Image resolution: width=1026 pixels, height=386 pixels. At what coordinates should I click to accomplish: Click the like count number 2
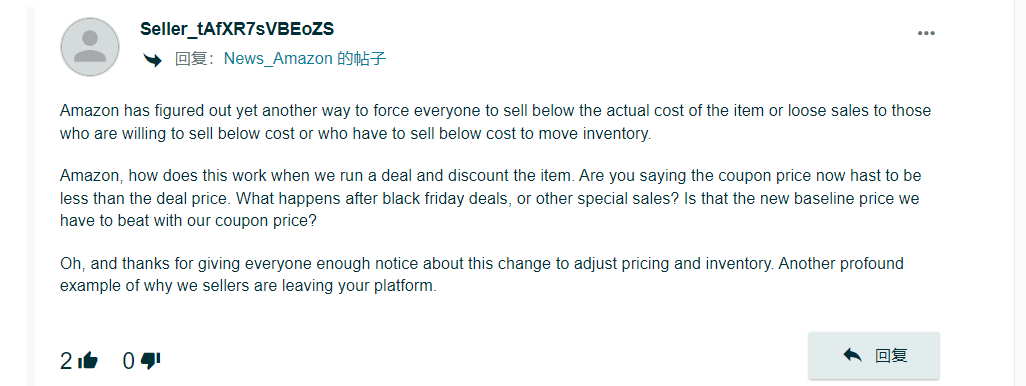65,361
